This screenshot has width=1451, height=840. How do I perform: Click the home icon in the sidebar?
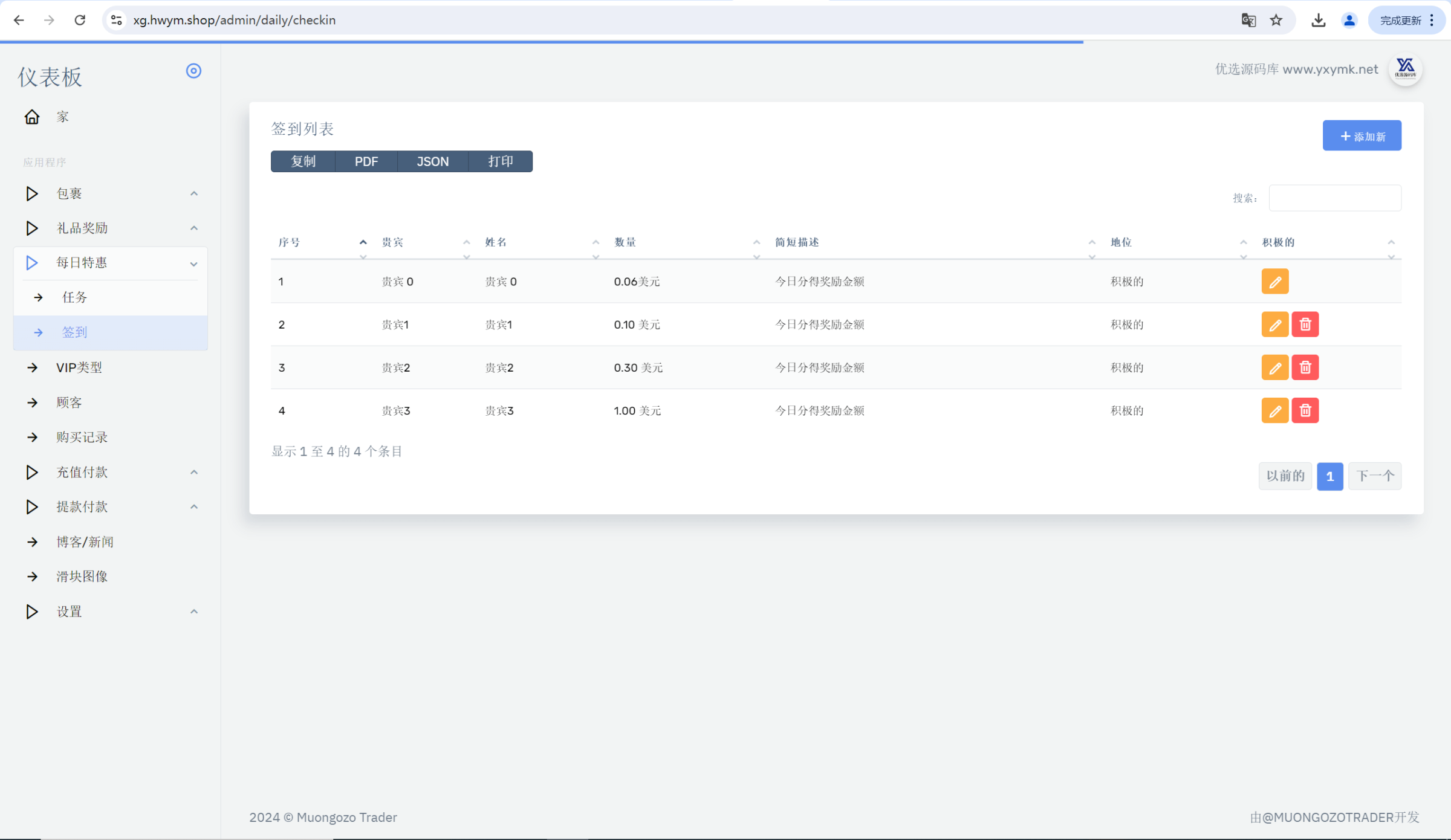31,117
